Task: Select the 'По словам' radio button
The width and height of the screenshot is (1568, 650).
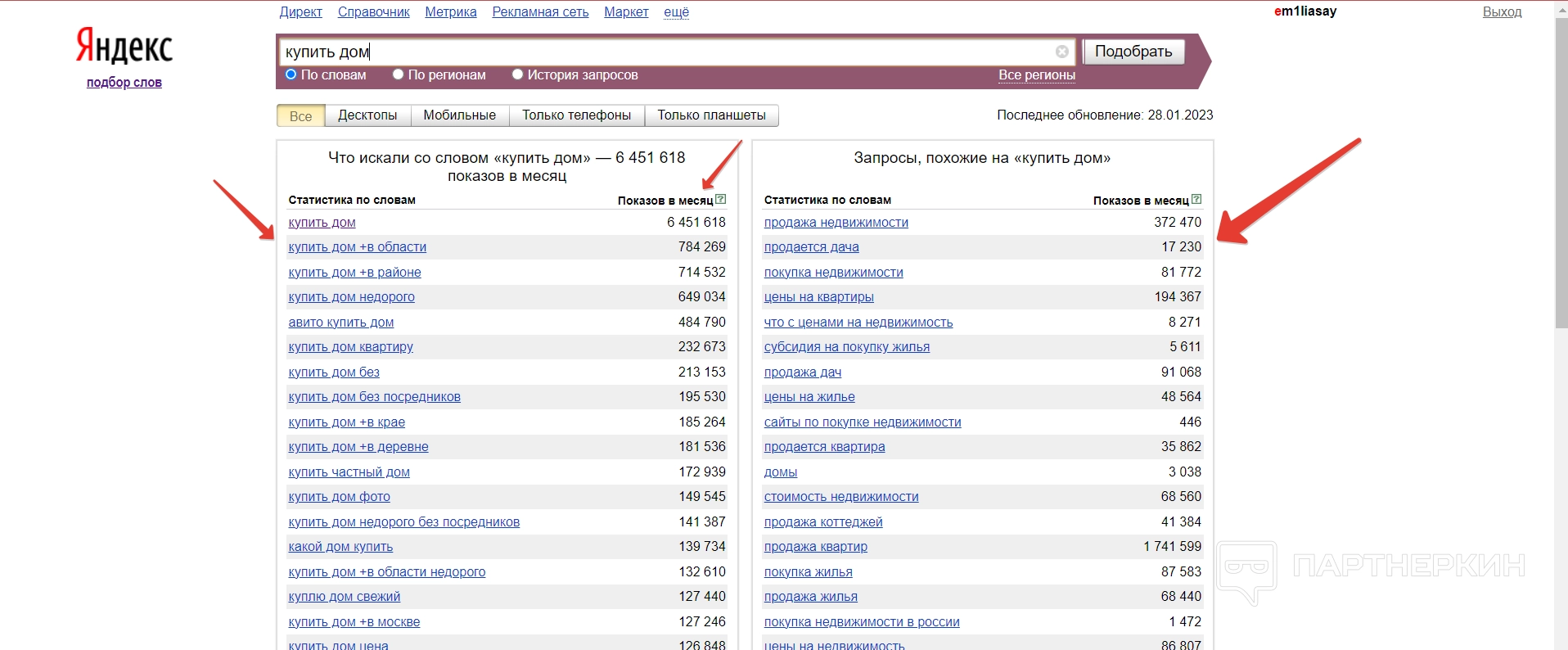Action: tap(291, 74)
